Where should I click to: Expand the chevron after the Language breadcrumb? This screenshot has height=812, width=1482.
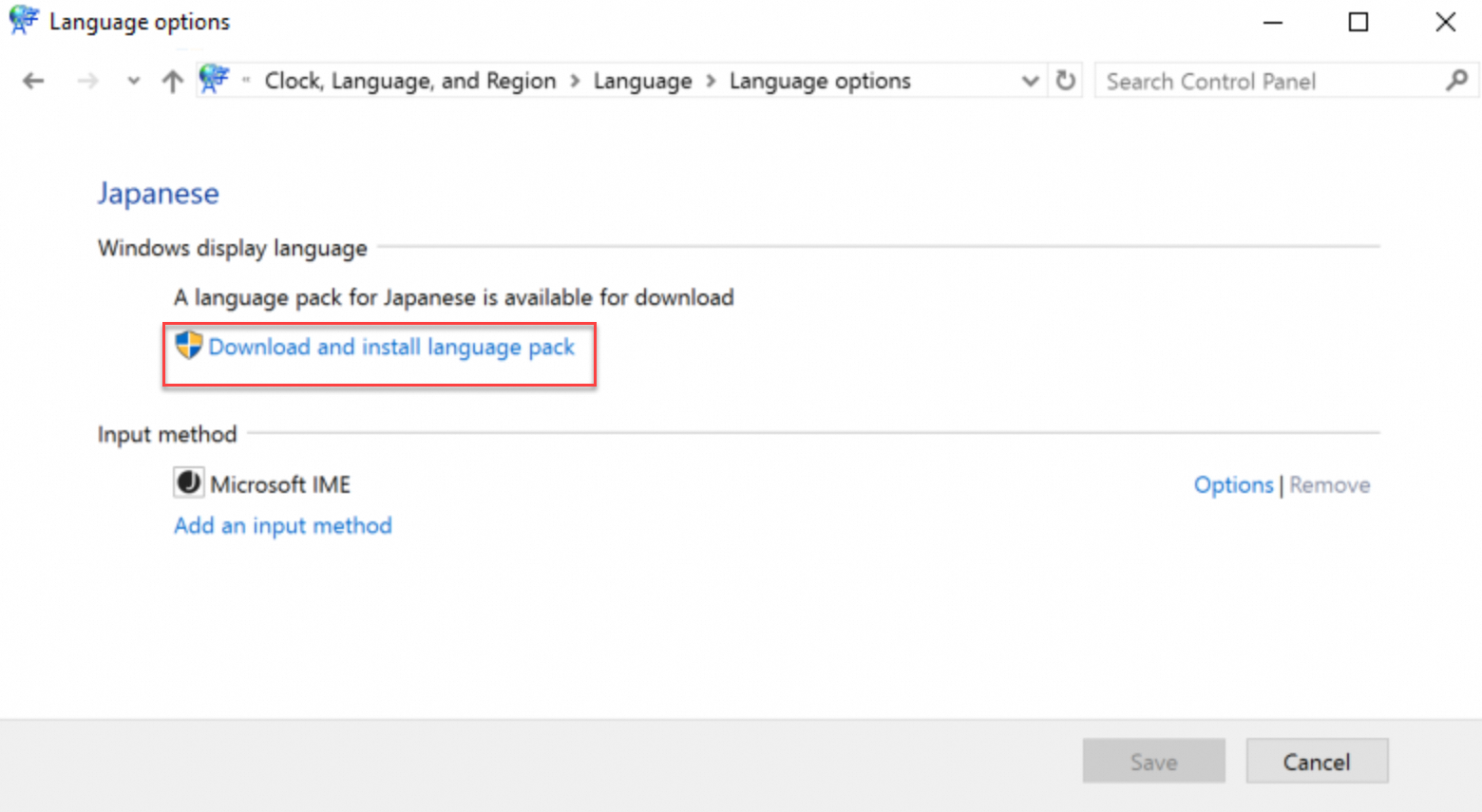[x=711, y=82]
